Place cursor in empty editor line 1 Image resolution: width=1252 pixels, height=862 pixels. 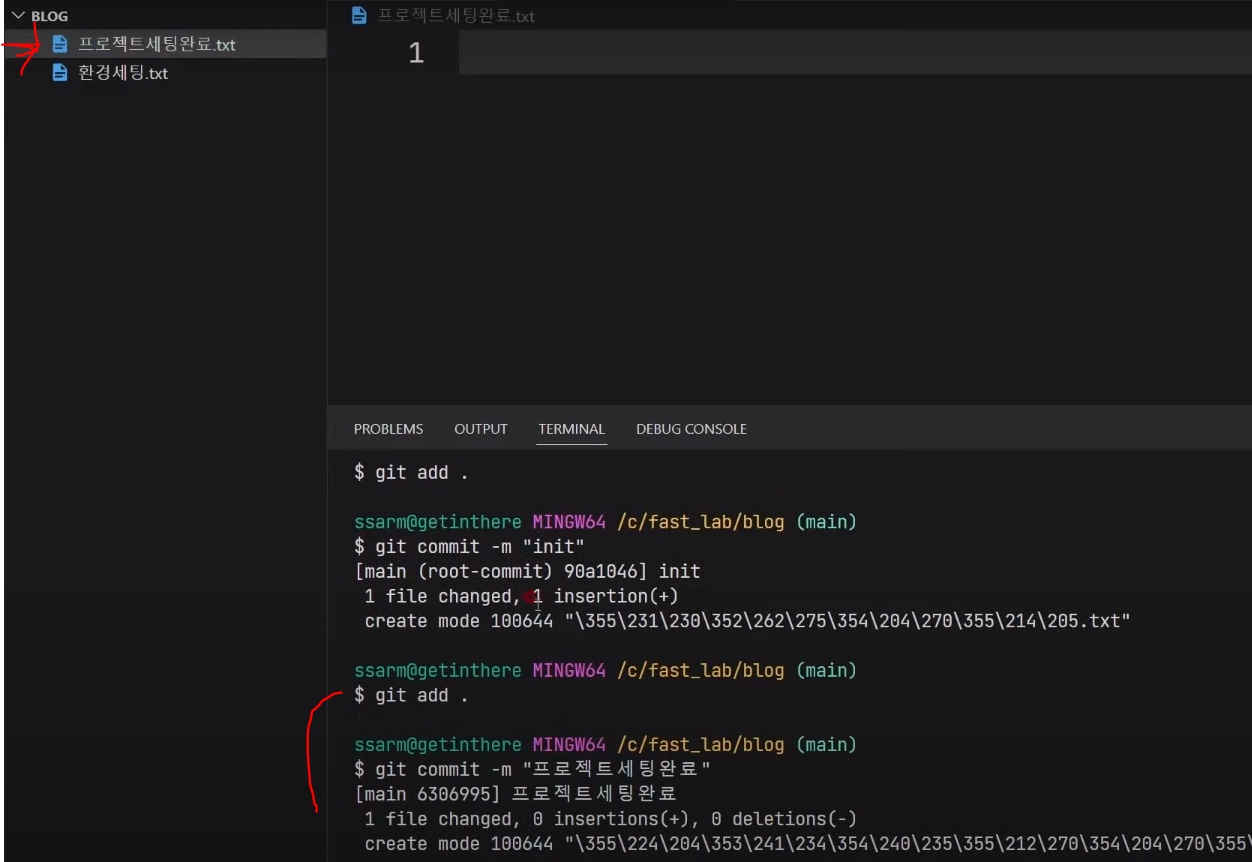(855, 53)
